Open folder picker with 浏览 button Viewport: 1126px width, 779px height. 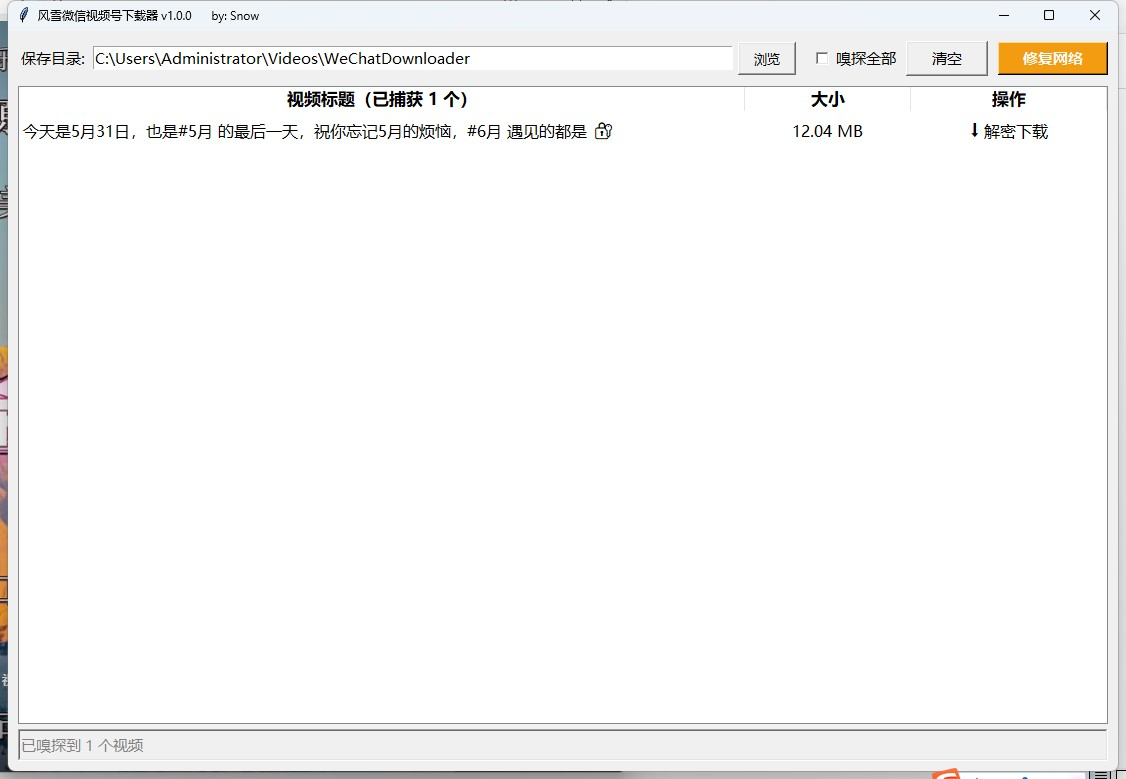click(767, 59)
